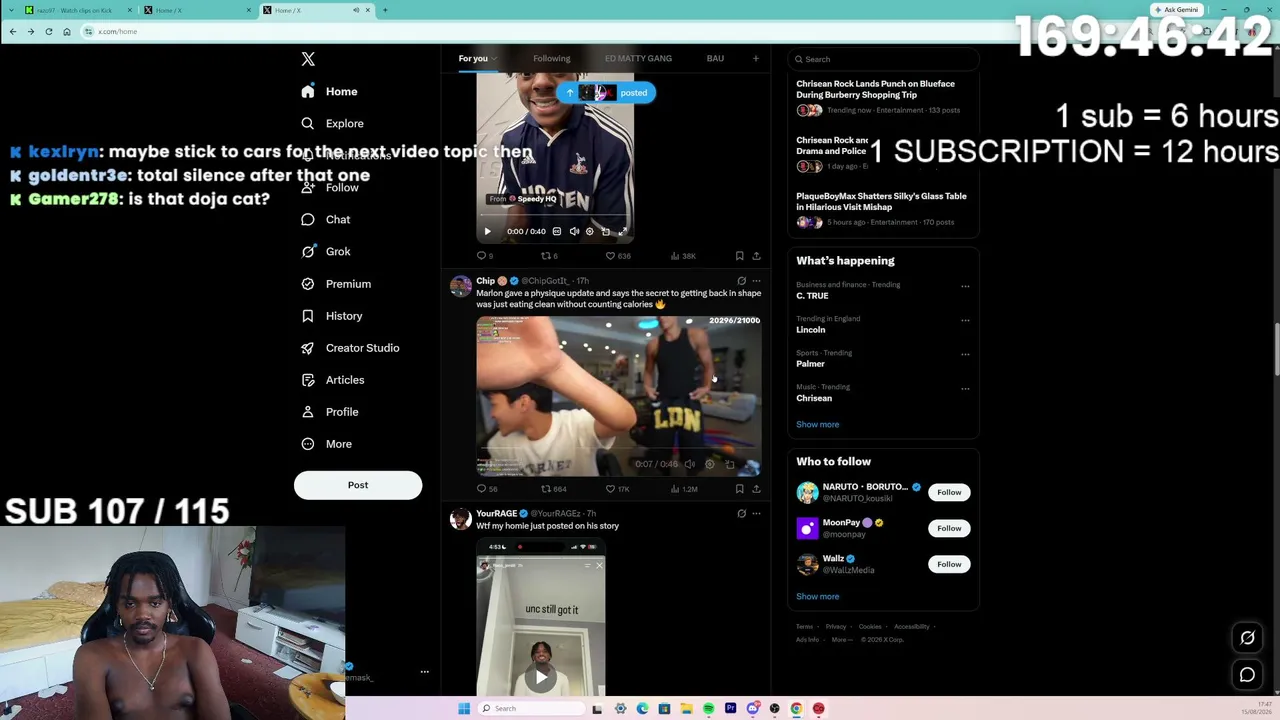Follow the MoonPay account

(x=949, y=528)
